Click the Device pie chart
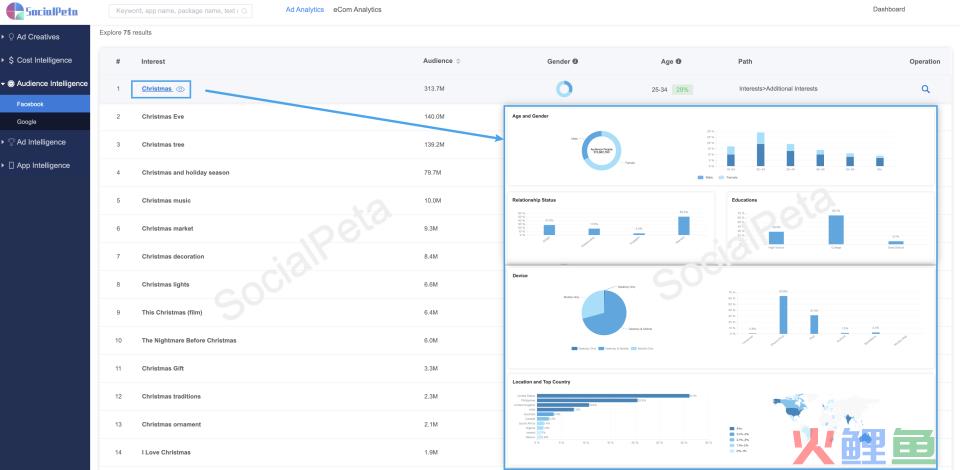 click(x=604, y=313)
